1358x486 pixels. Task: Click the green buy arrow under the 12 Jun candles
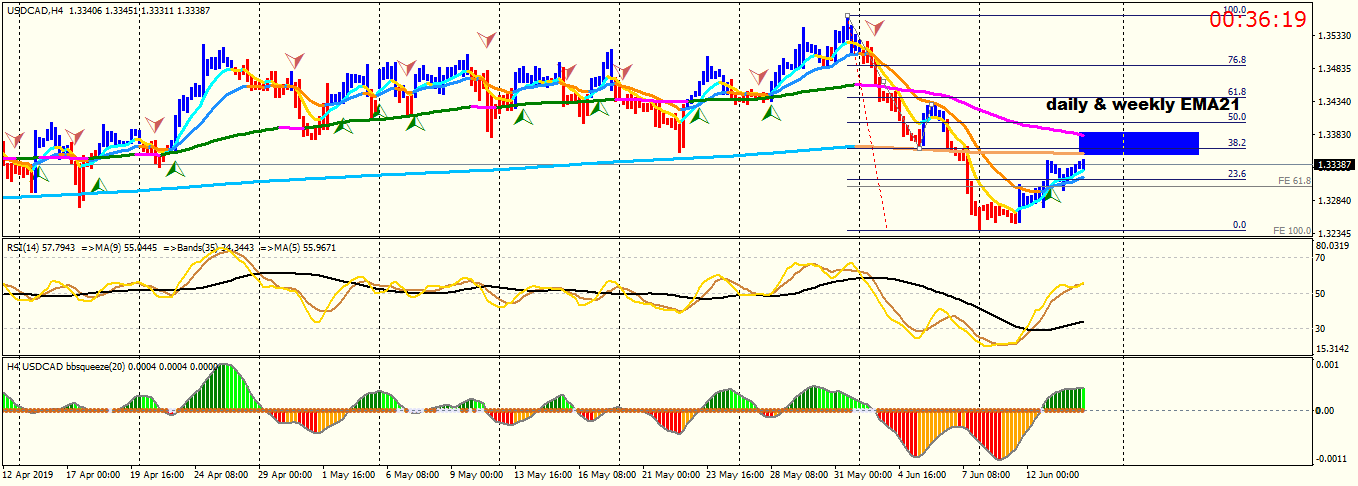coord(1052,196)
